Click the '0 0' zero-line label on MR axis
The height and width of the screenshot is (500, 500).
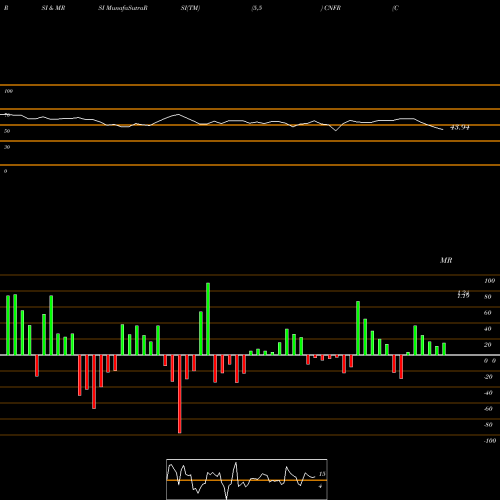coord(490,361)
